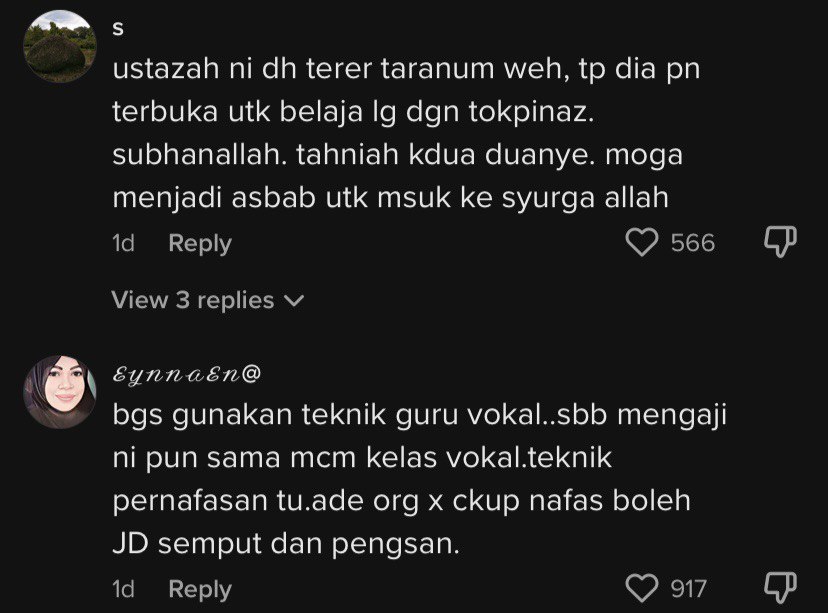The image size is (828, 613).
Task: Reply to the comment from user s
Action: 200,243
